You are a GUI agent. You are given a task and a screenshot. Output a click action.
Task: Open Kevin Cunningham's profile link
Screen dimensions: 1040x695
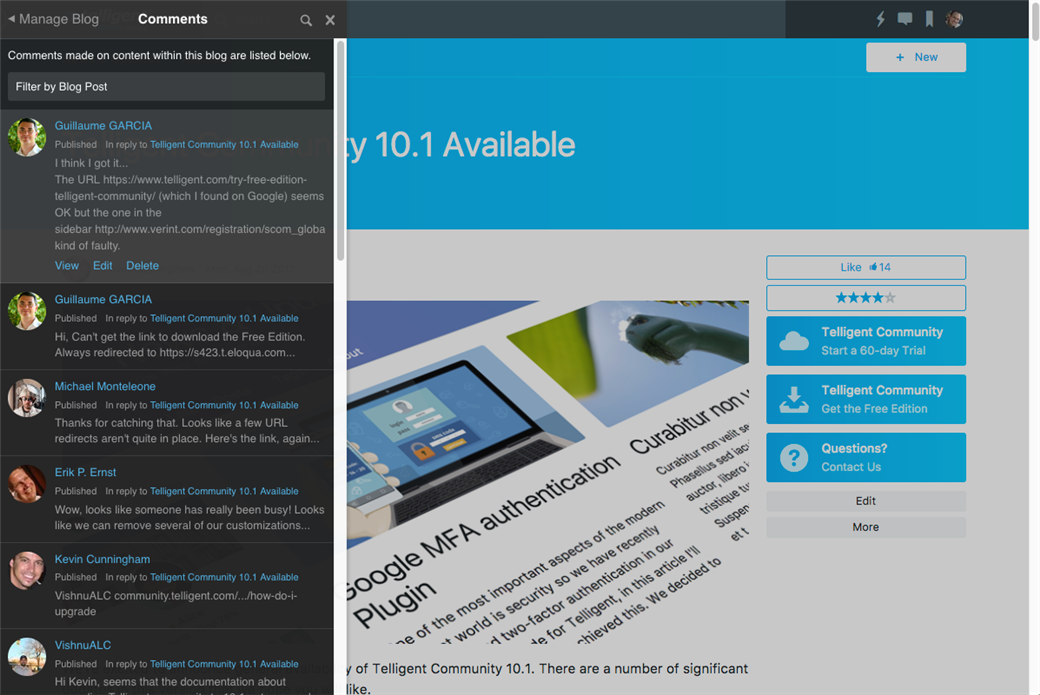point(102,560)
